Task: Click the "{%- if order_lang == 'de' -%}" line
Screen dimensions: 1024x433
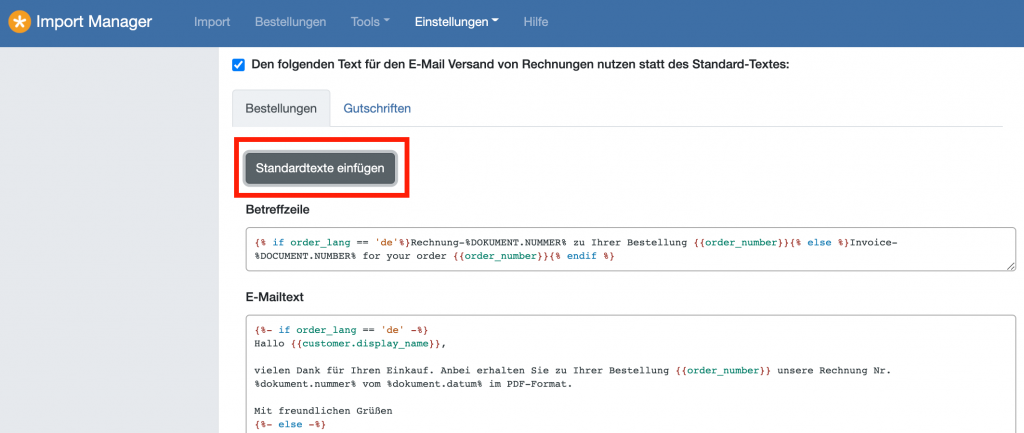Action: (x=342, y=330)
